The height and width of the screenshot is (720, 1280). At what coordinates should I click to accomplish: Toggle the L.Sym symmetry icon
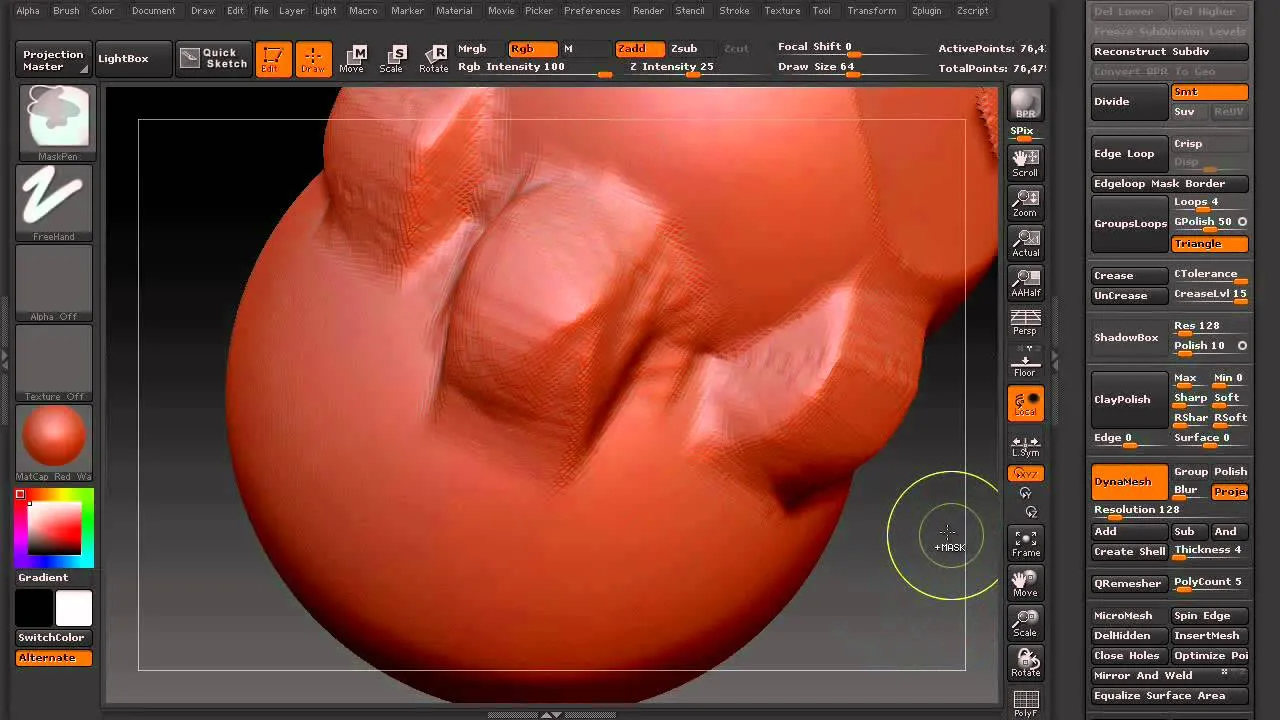1025,446
